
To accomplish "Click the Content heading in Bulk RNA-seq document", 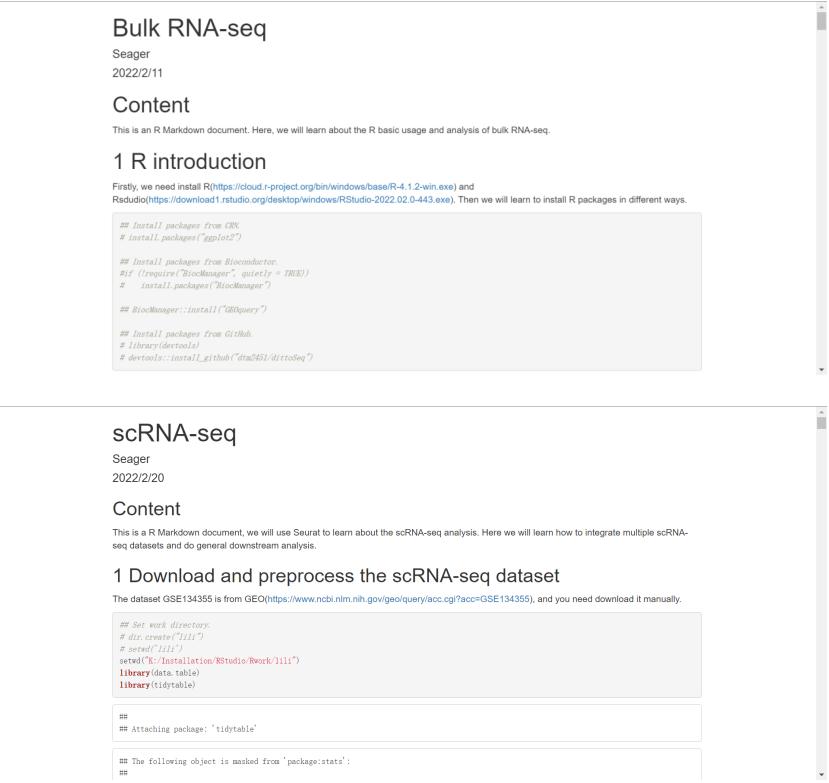I will click(150, 105).
